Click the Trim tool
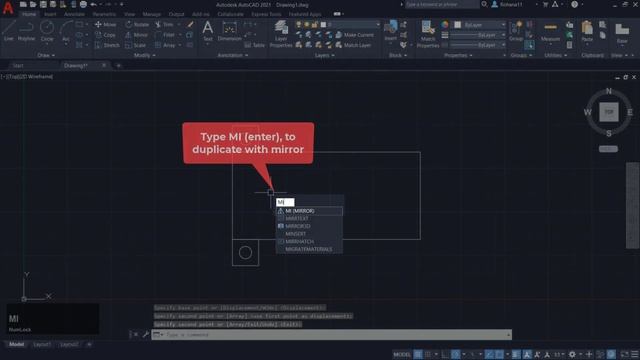 click(x=164, y=24)
